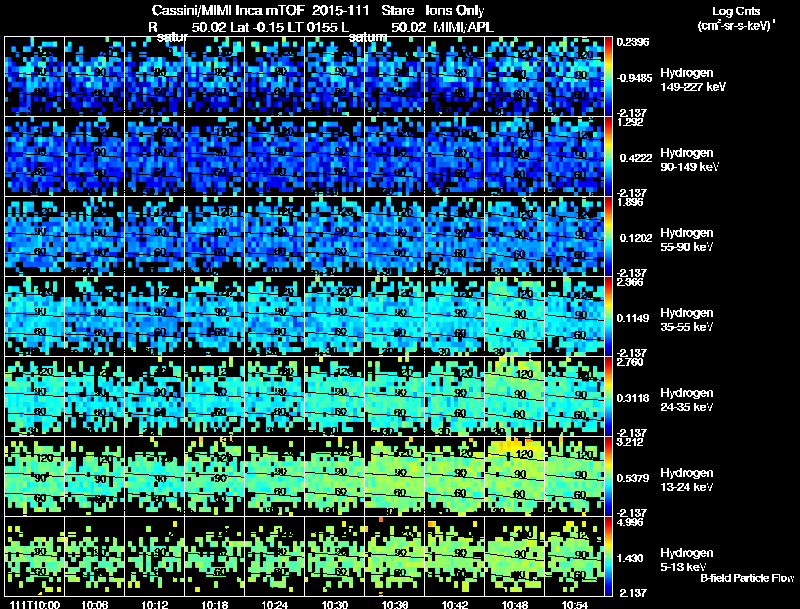Click the color bar for the 149-227 keV row
800x609 pixels.
click(x=608, y=77)
